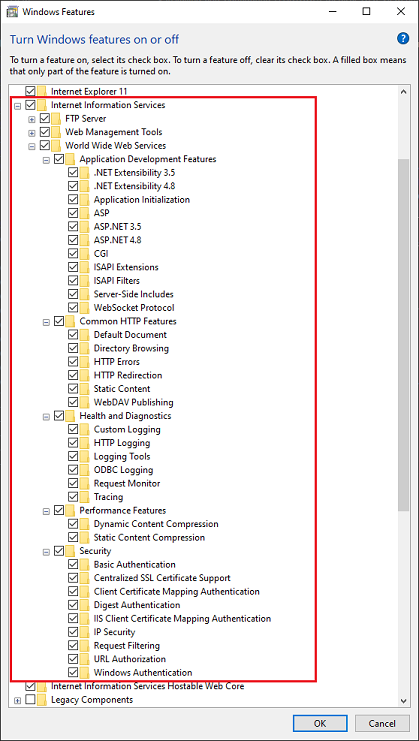The height and width of the screenshot is (741, 419).
Task: Uncheck the ASP.NET 4.8 checkbox
Action: [x=73, y=240]
